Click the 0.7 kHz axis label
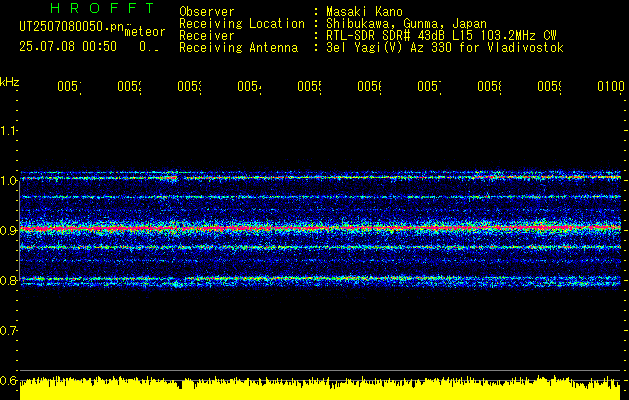 [x=8, y=330]
